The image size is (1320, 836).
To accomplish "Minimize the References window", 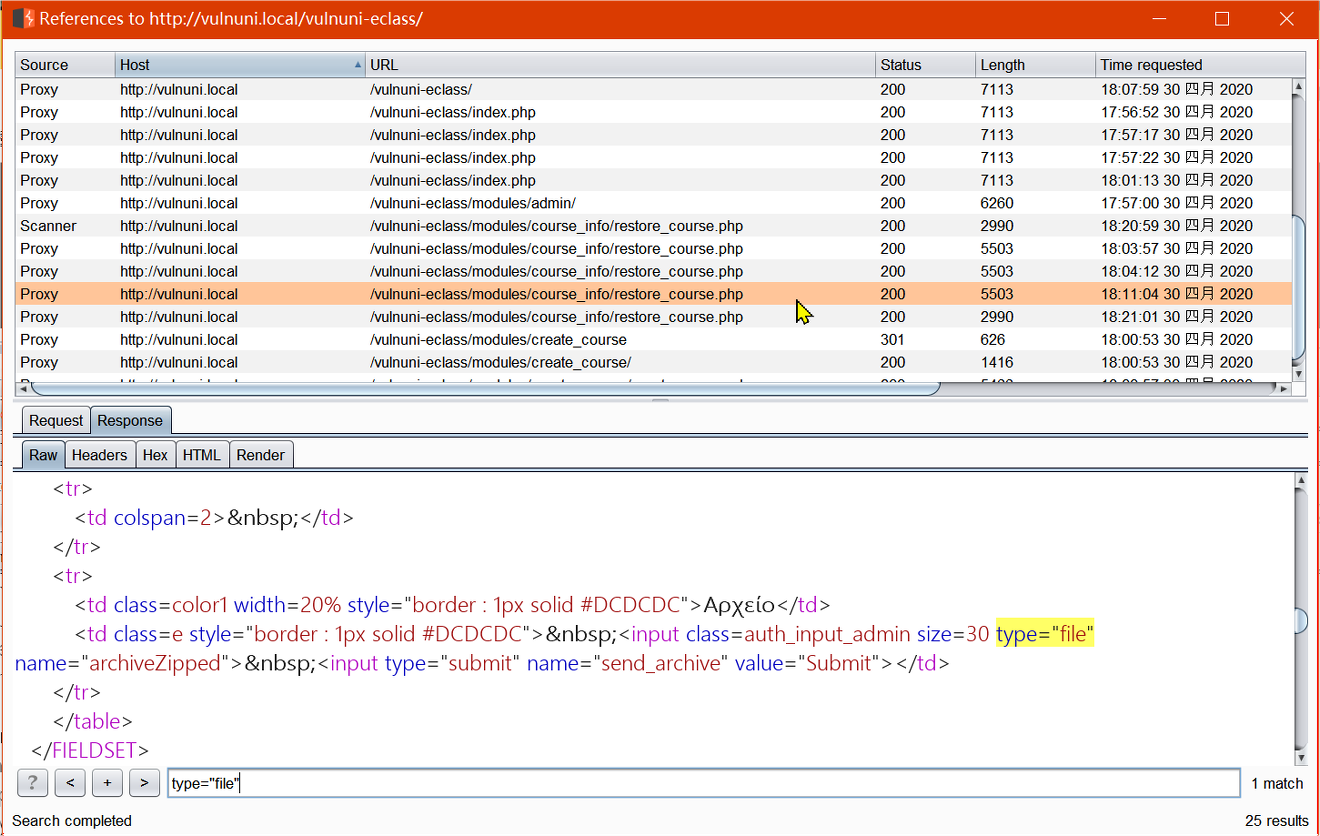I will tap(1159, 19).
